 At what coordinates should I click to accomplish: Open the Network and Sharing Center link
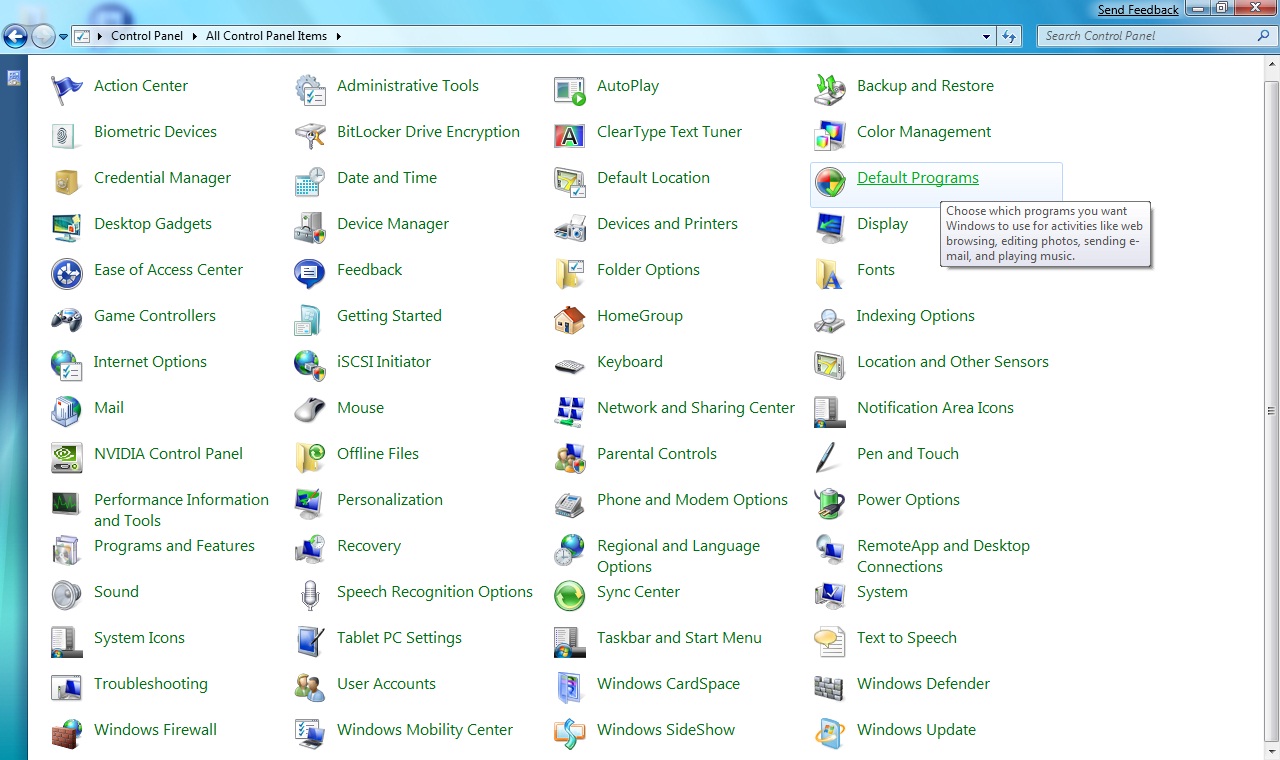(696, 408)
